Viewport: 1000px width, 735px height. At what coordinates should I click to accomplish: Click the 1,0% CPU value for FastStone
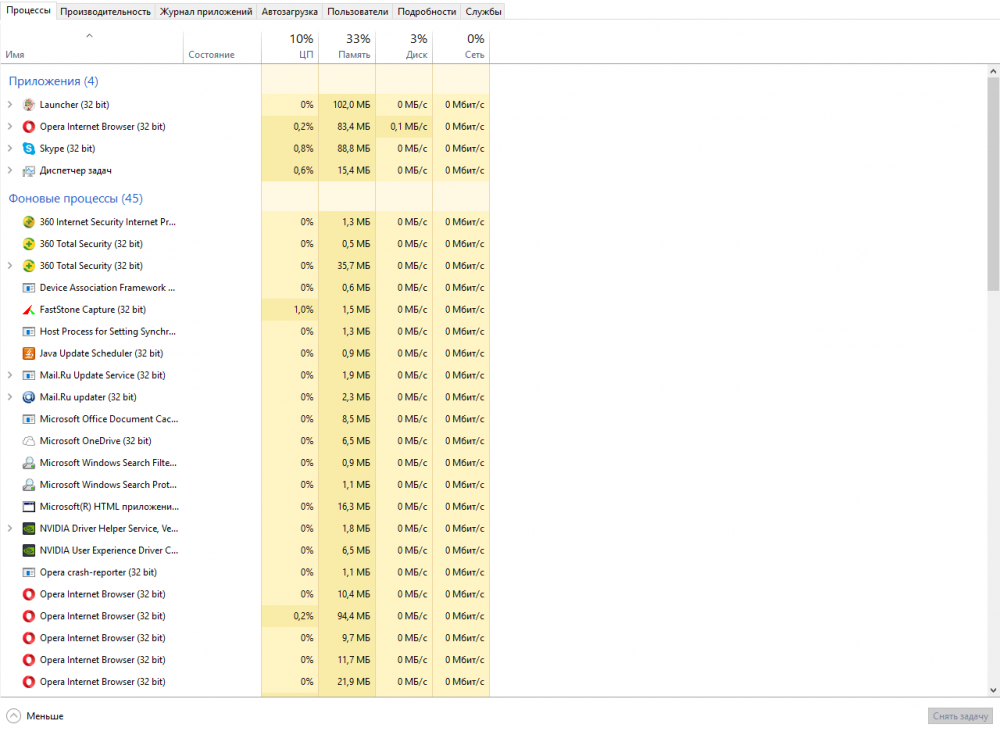tap(304, 309)
